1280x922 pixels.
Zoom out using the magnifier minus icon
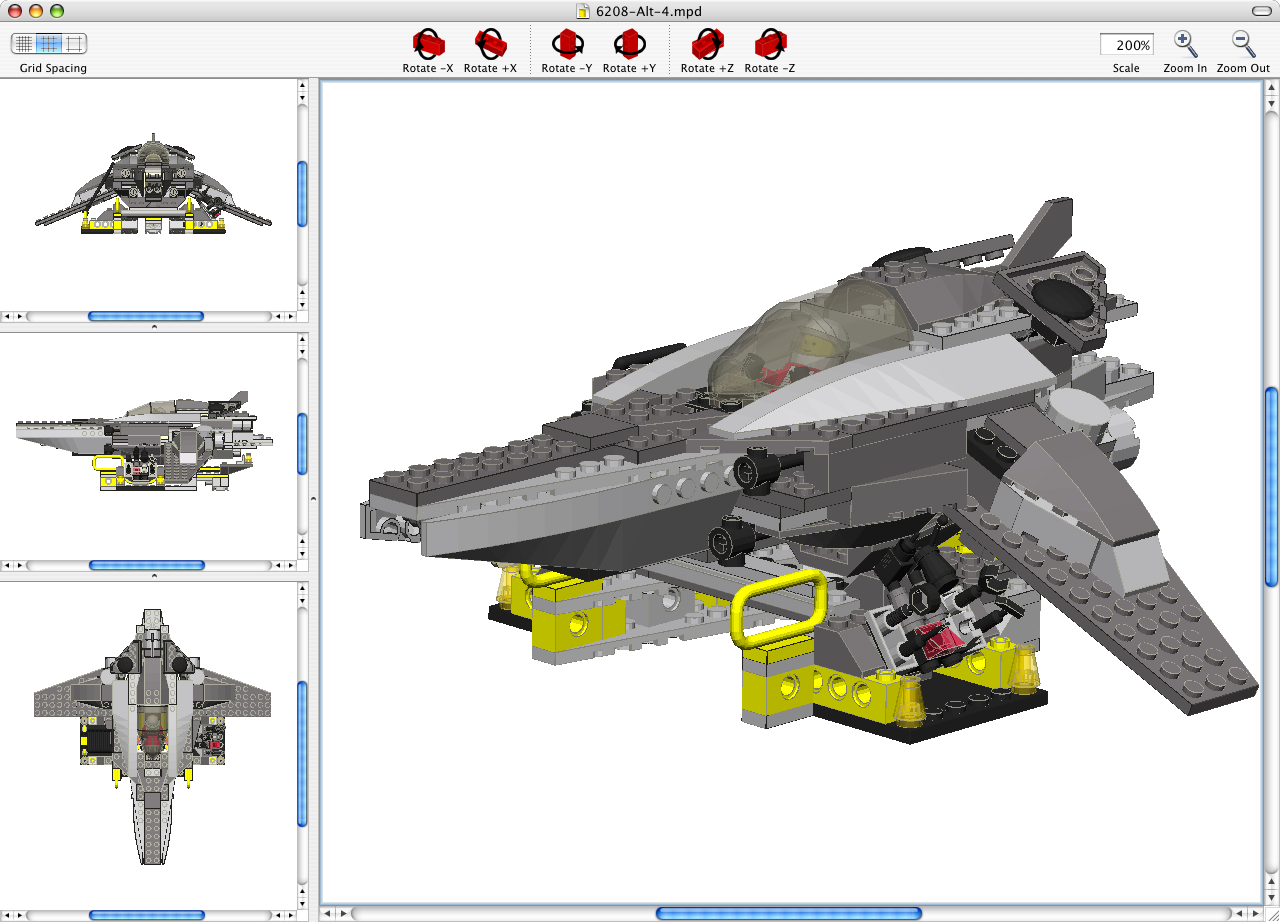[x=1242, y=44]
